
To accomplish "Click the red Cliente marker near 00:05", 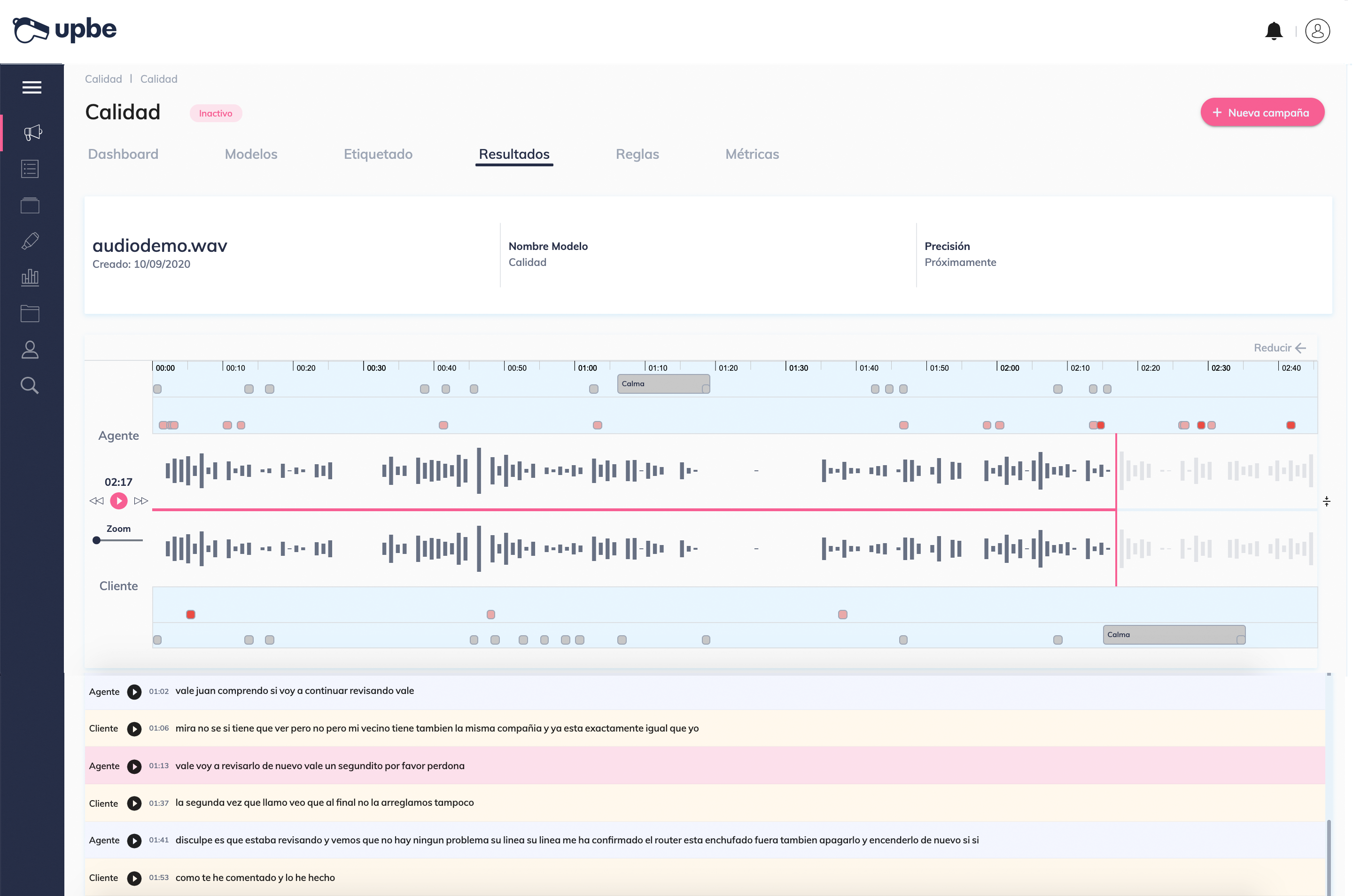I will click(x=191, y=615).
